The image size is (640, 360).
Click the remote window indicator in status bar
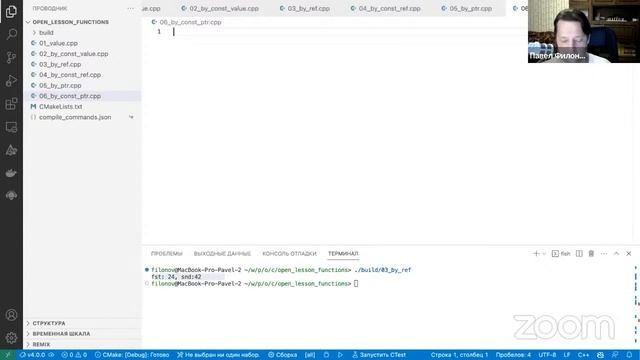pyautogui.click(x=8, y=355)
